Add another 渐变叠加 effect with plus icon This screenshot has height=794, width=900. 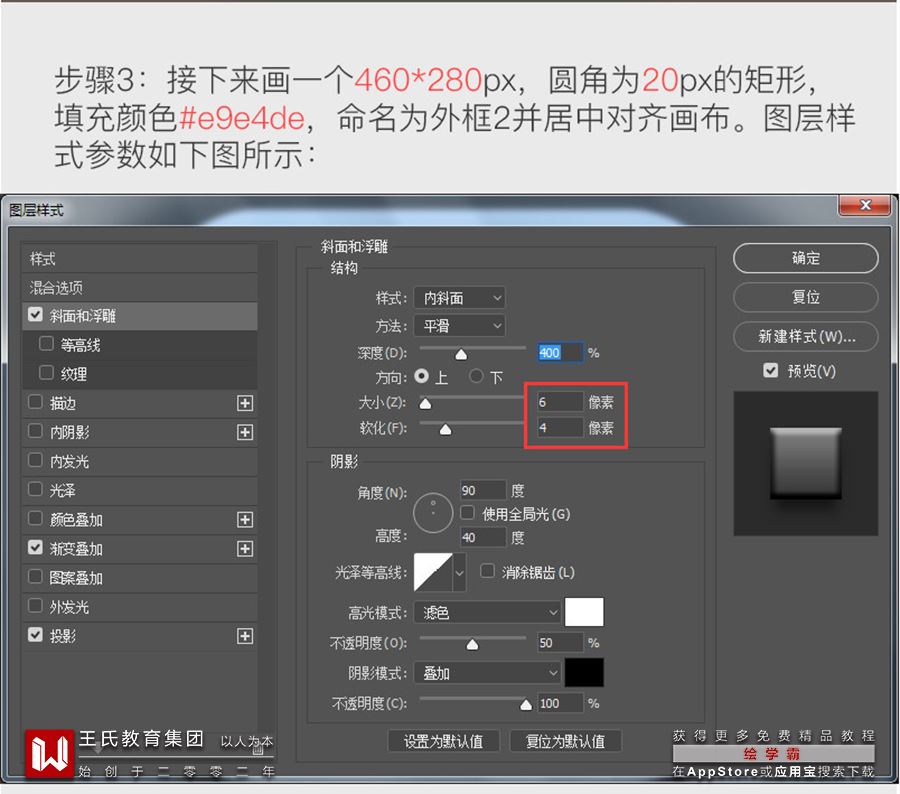245,549
